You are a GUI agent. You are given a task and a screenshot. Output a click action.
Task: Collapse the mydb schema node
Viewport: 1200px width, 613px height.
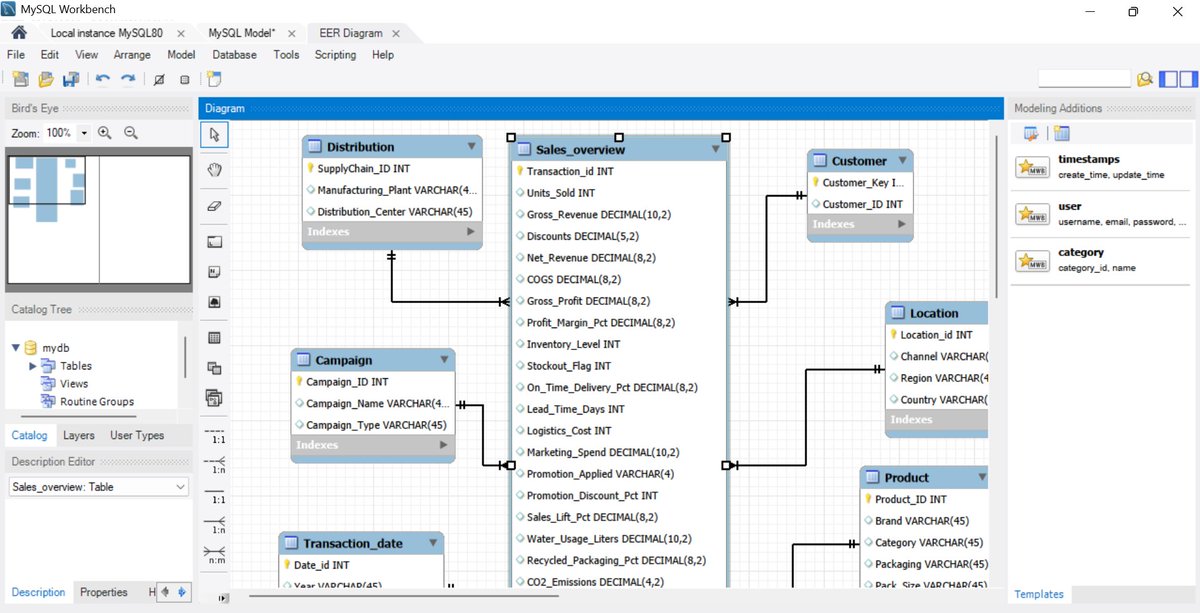click(16, 348)
